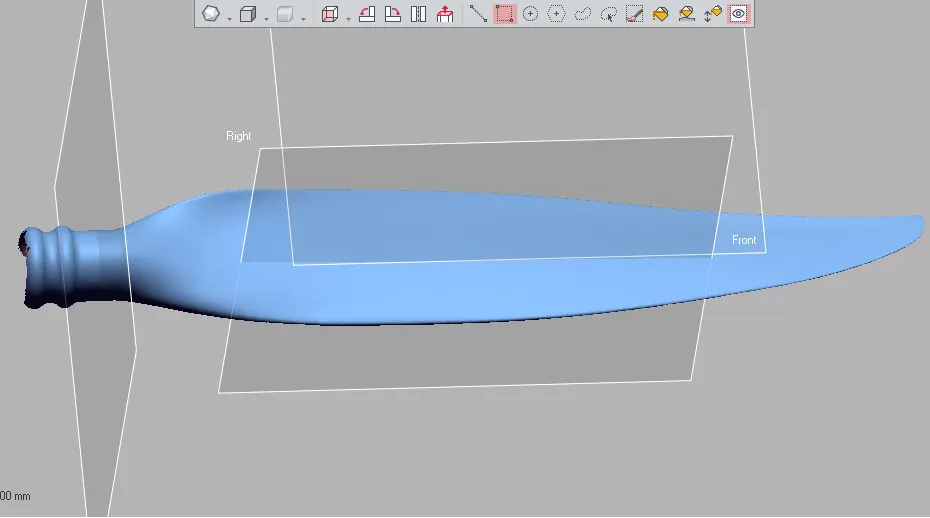Toggle the Visible Only eye button

[x=739, y=14]
